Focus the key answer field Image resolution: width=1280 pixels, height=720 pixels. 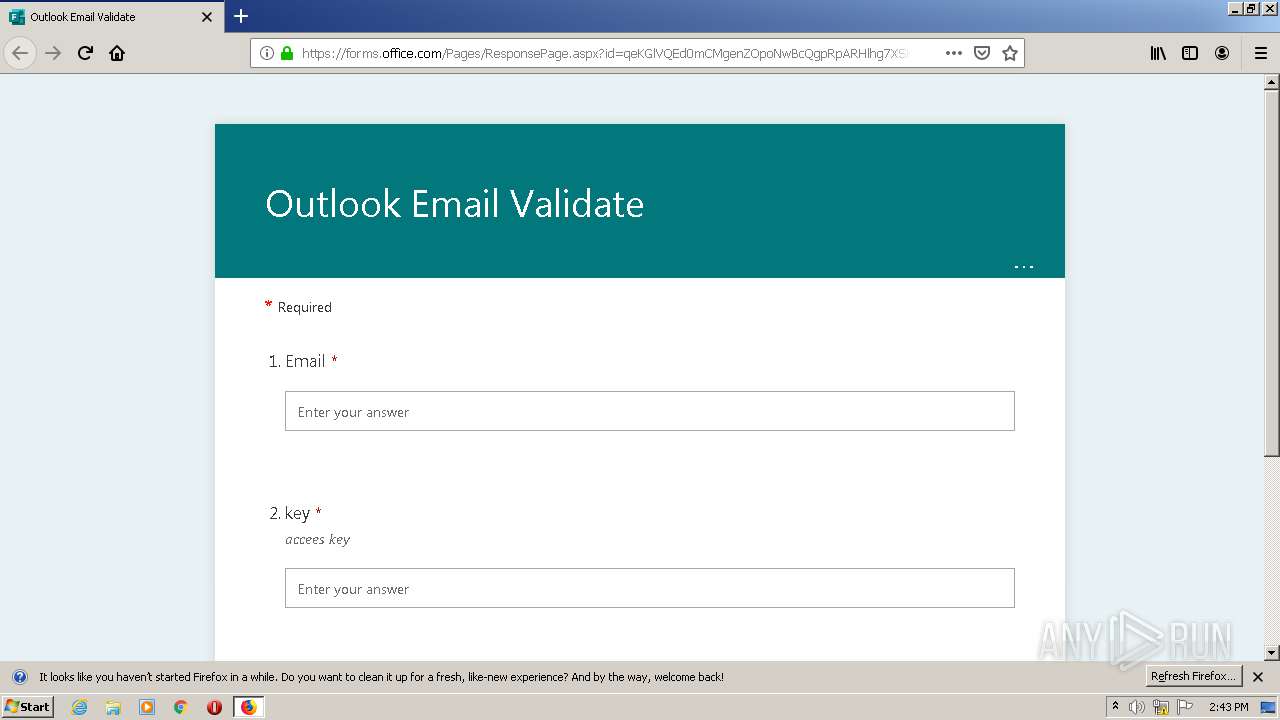(650, 588)
